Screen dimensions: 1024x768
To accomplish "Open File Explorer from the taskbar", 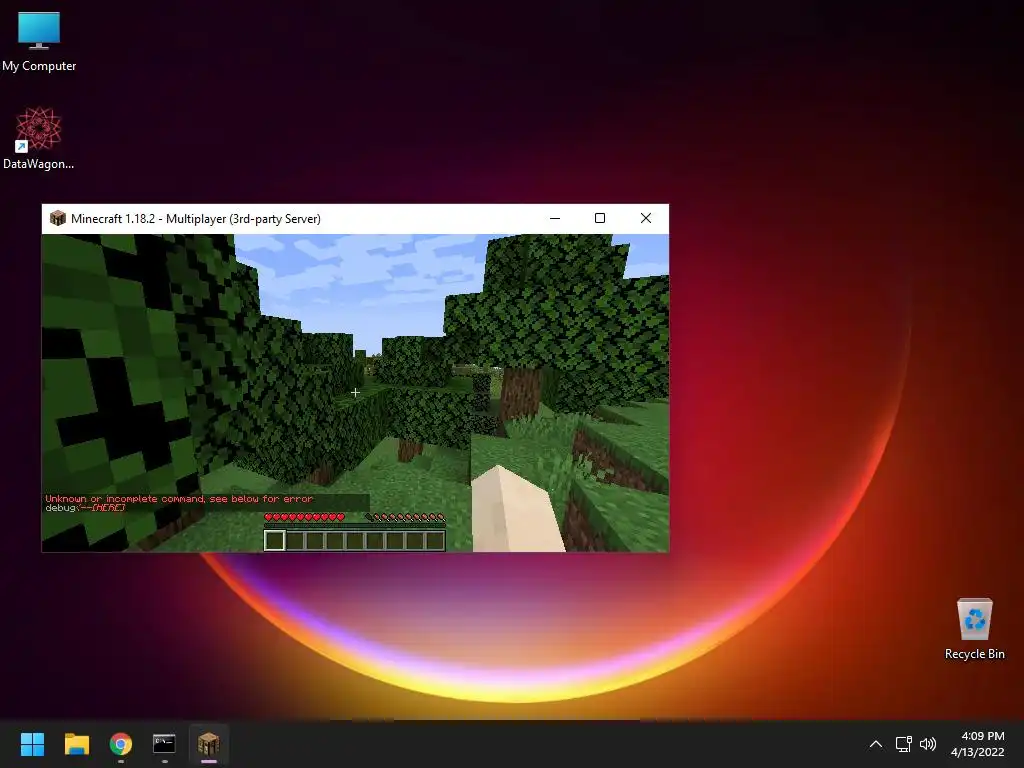I will (76, 744).
